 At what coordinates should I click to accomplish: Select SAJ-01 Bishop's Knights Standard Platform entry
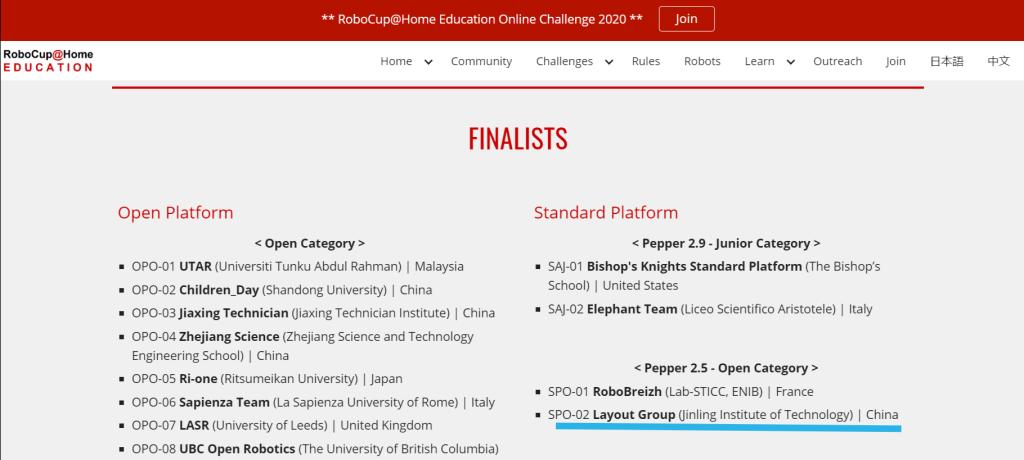(x=714, y=276)
